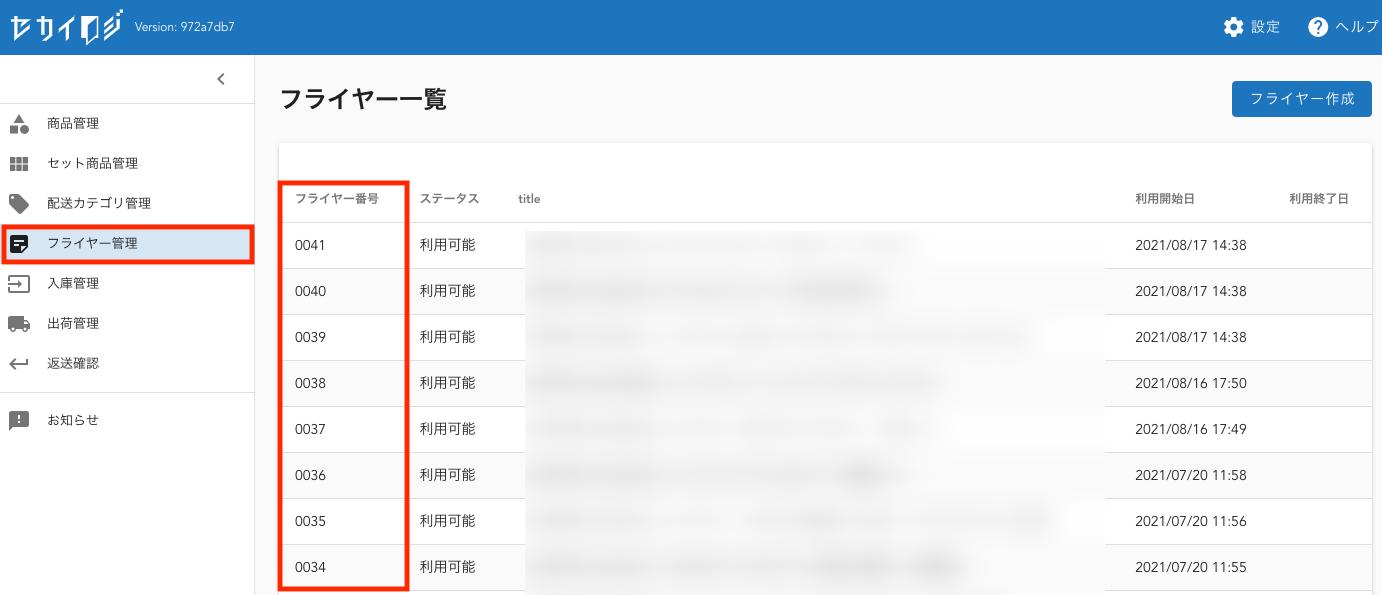Click the 商品管理 shapes icon
Image resolution: width=1382 pixels, height=595 pixels.
pyautogui.click(x=19, y=124)
